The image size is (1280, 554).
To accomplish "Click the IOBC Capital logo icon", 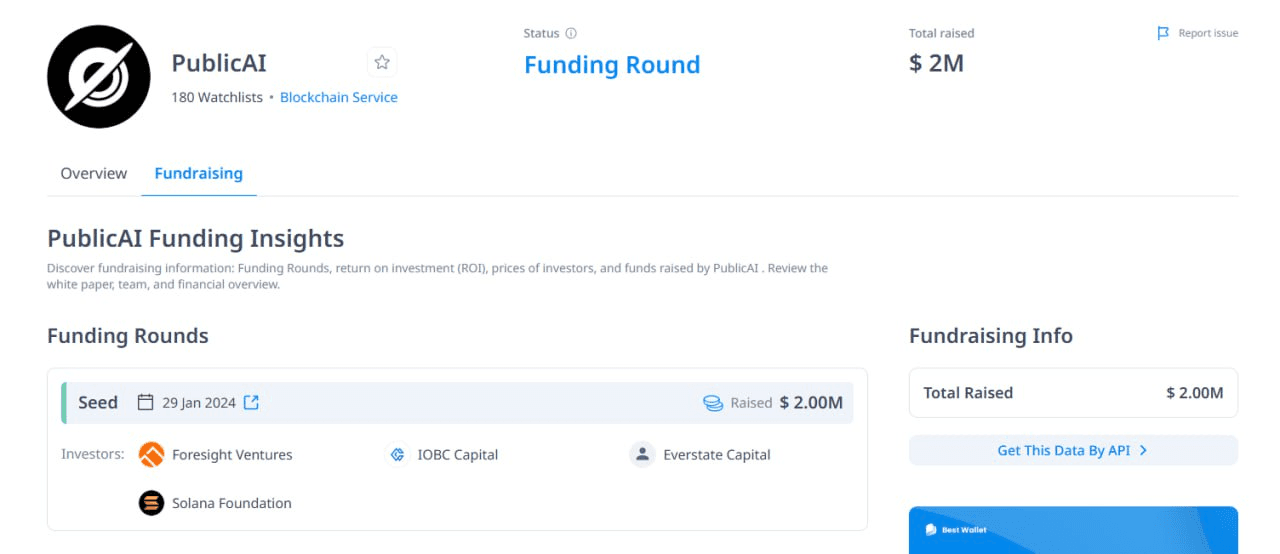I will click(398, 454).
